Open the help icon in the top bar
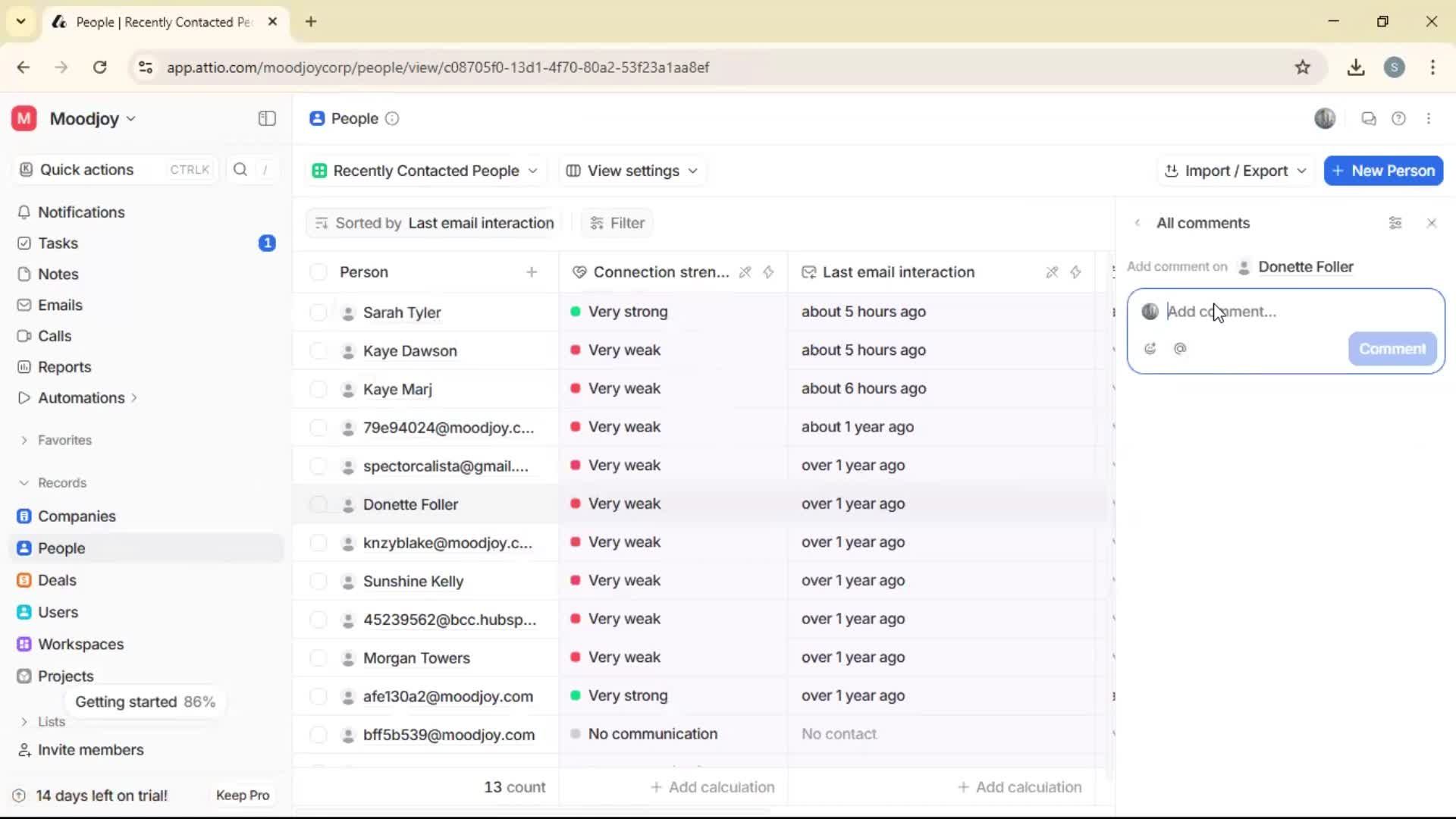Viewport: 1456px width, 819px height. pyautogui.click(x=1399, y=118)
